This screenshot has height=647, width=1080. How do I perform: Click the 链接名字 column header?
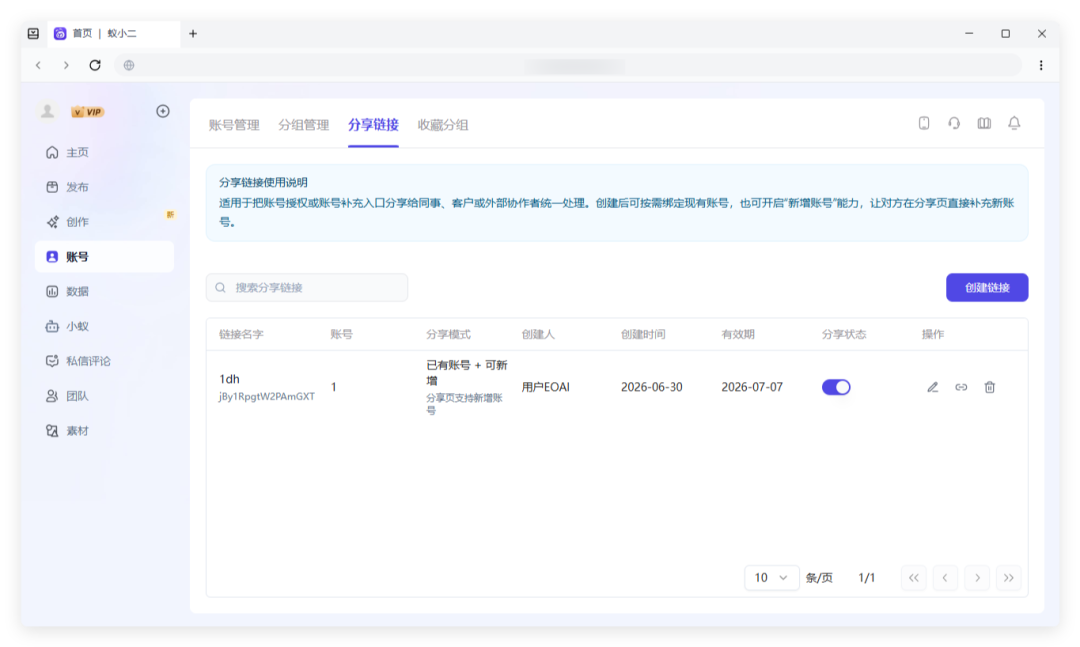[x=241, y=334]
